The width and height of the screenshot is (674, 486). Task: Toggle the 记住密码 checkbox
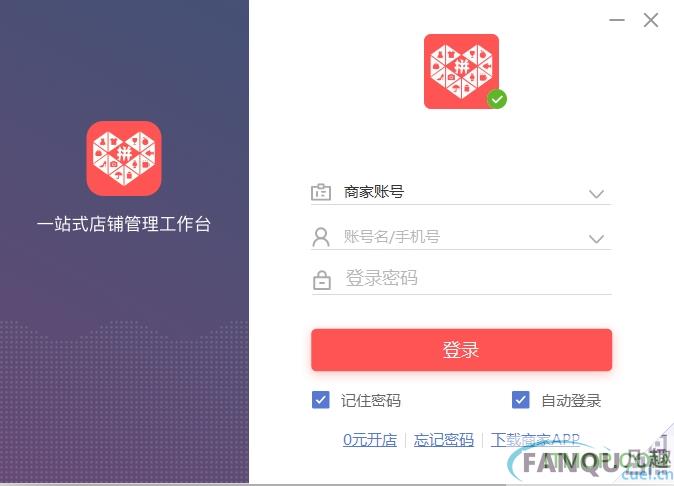[x=321, y=400]
